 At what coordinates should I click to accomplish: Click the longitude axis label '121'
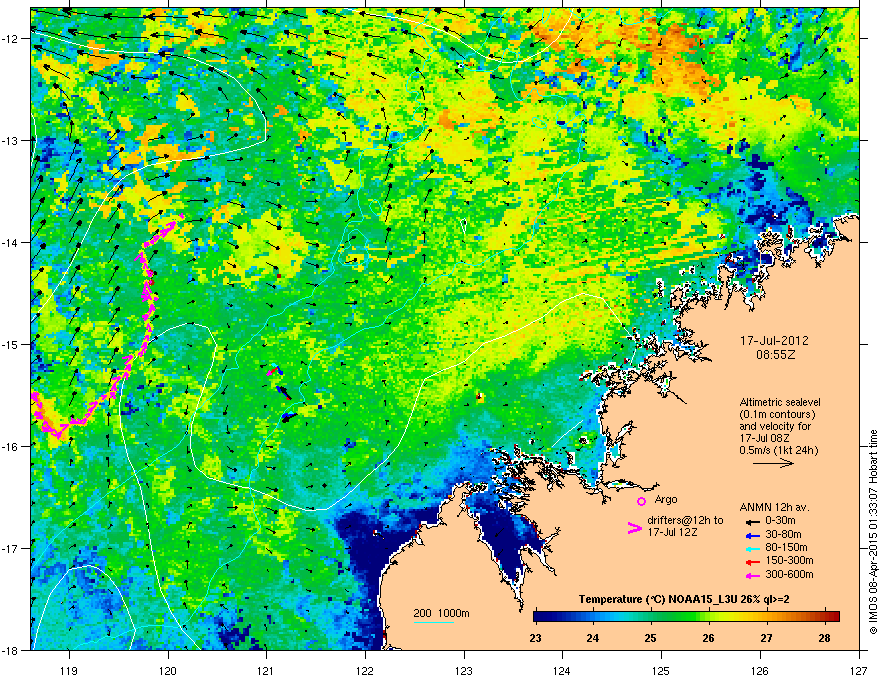(x=266, y=671)
